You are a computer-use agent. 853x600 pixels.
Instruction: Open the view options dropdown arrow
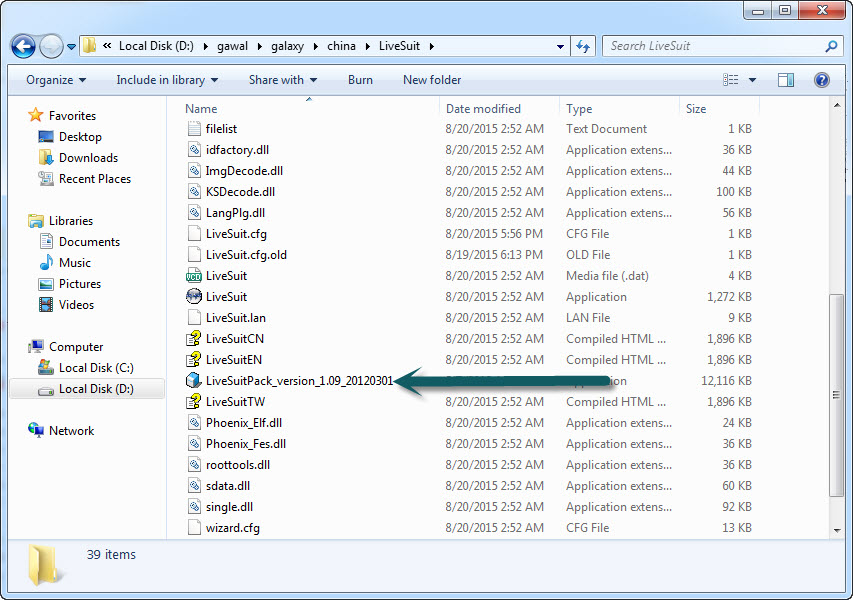752,80
